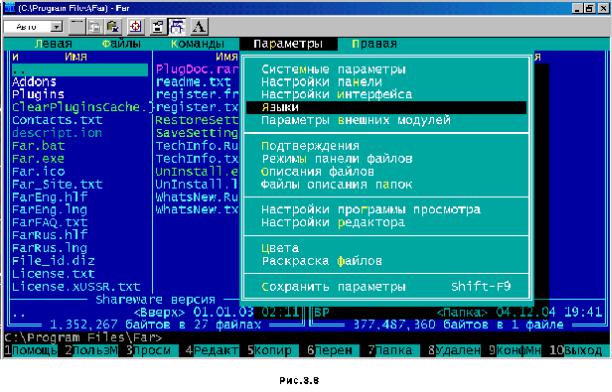The height and width of the screenshot is (392, 612).
Task: Click the 4 Редакт key bar button
Action: [212, 351]
